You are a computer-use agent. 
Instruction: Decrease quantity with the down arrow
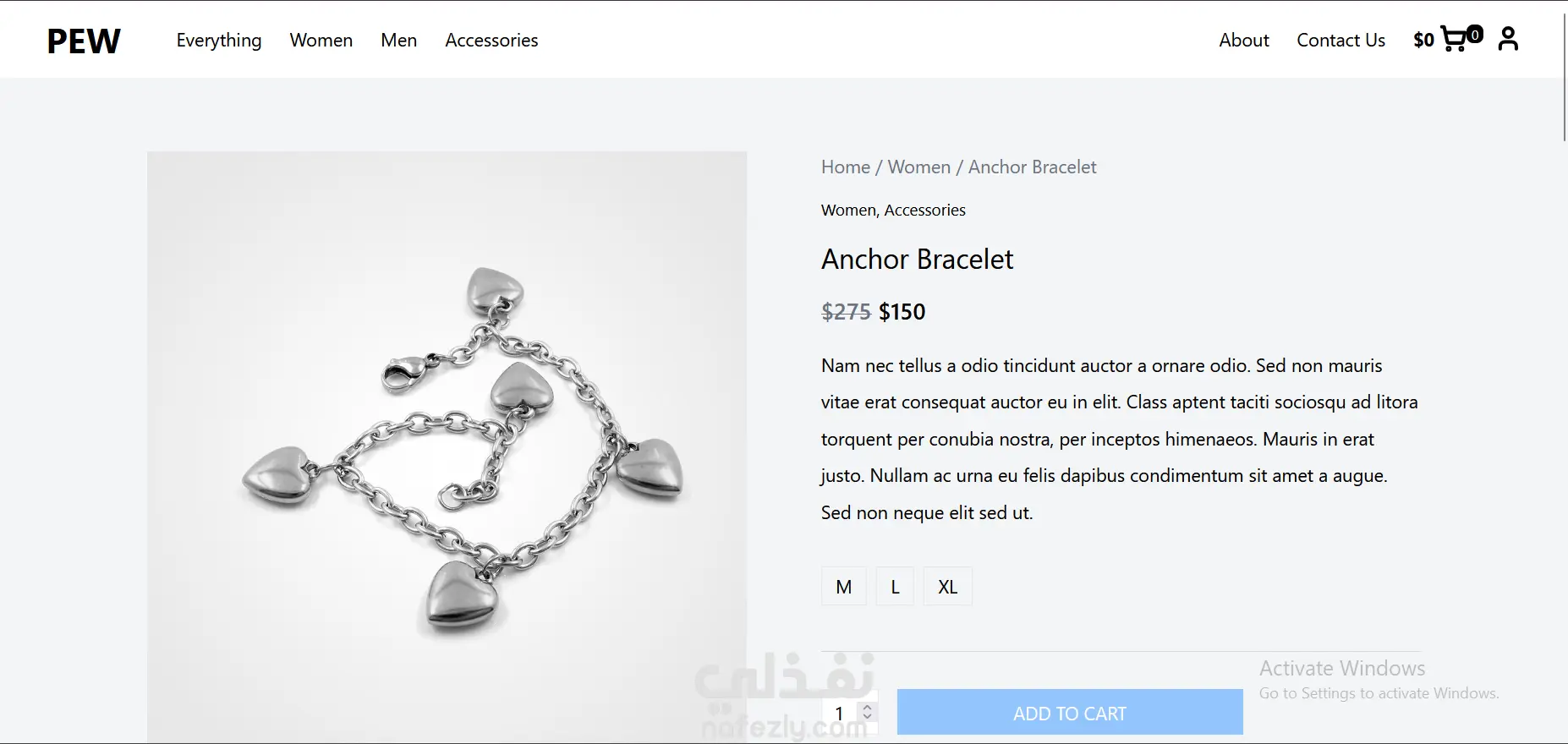coord(867,718)
